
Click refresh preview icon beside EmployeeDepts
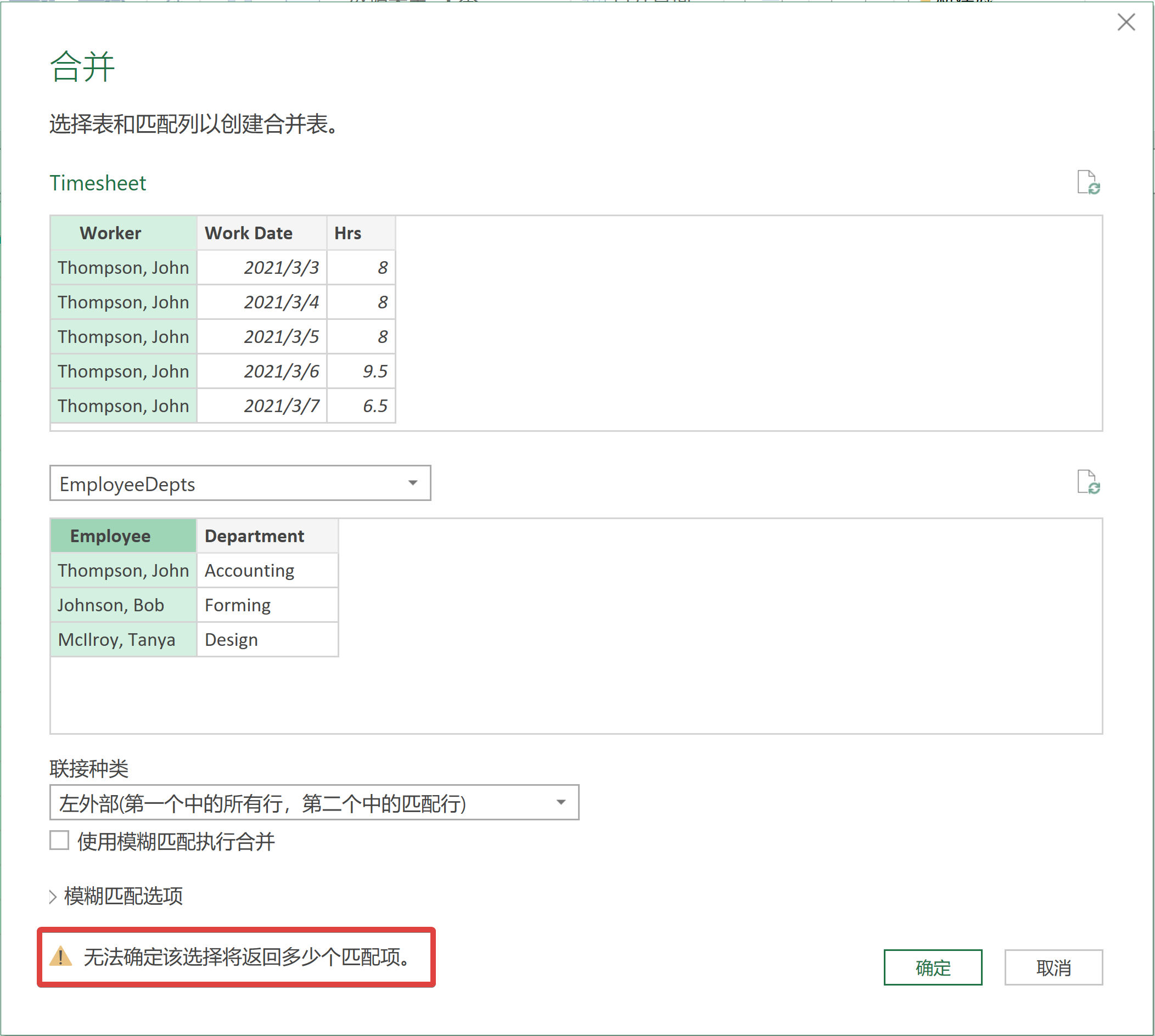tap(1088, 482)
